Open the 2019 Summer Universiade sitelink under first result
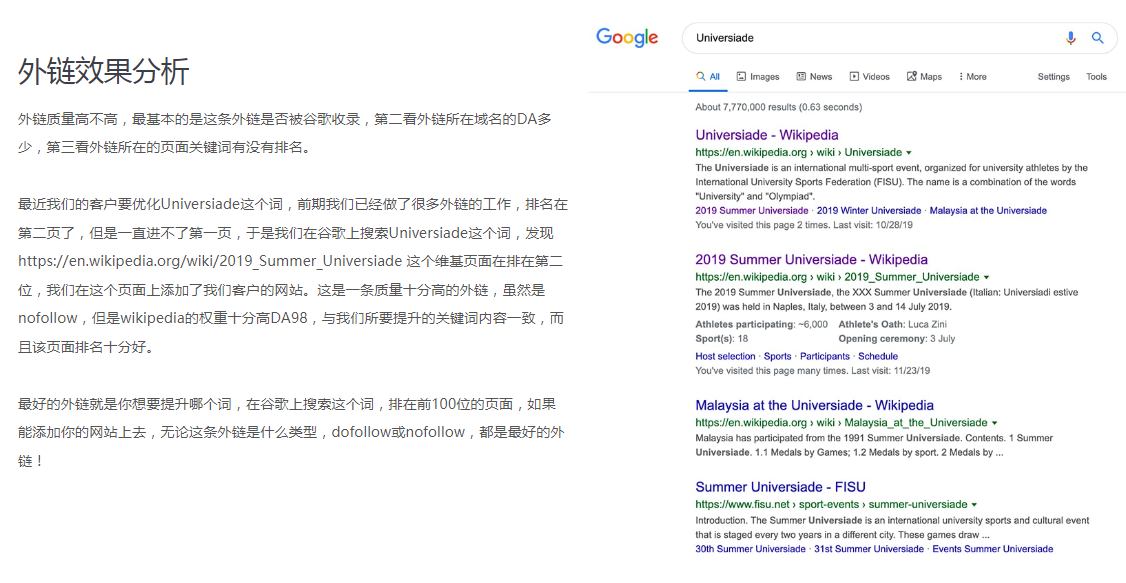 pos(752,211)
